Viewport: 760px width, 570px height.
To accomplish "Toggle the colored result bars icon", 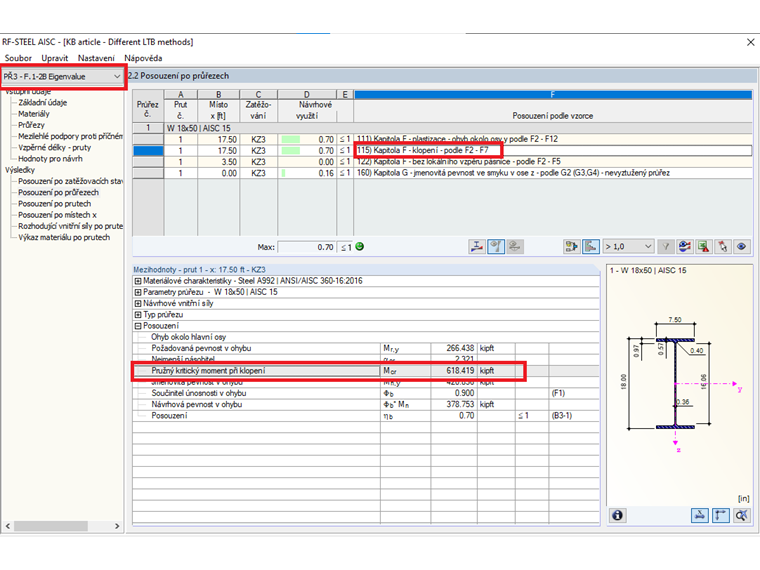I will pyautogui.click(x=591, y=247).
